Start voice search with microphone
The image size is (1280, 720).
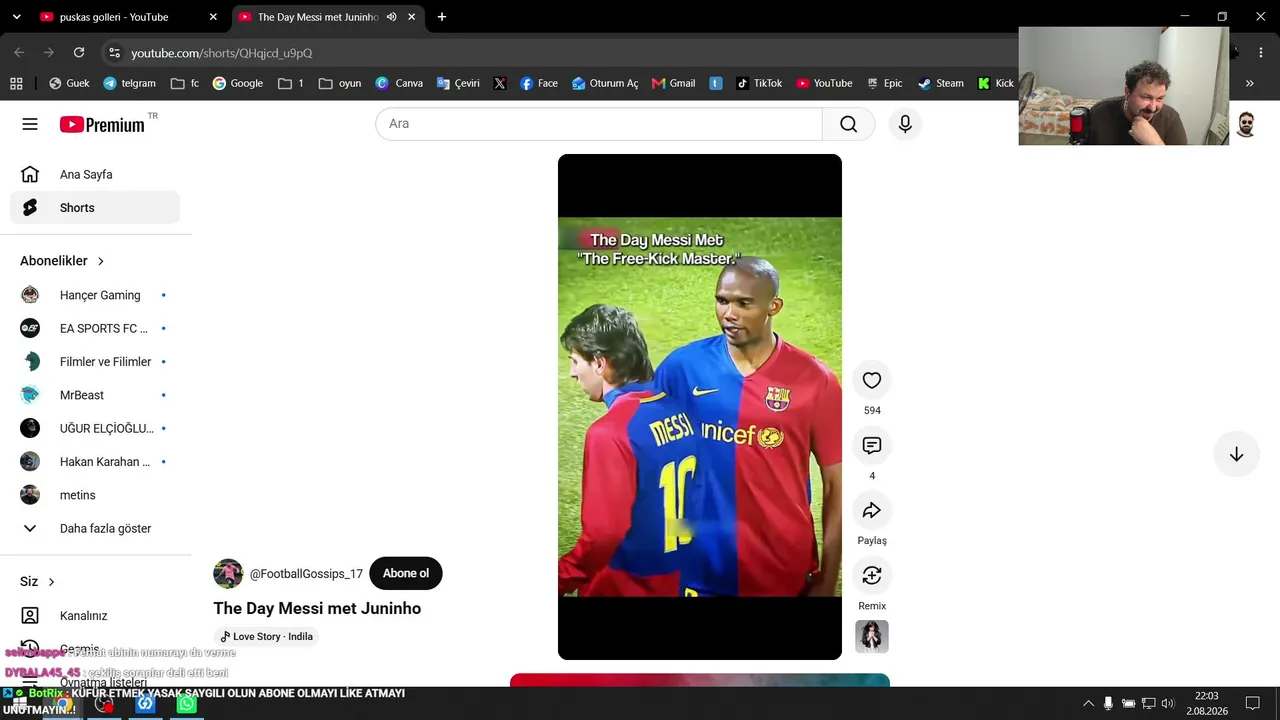[x=905, y=124]
